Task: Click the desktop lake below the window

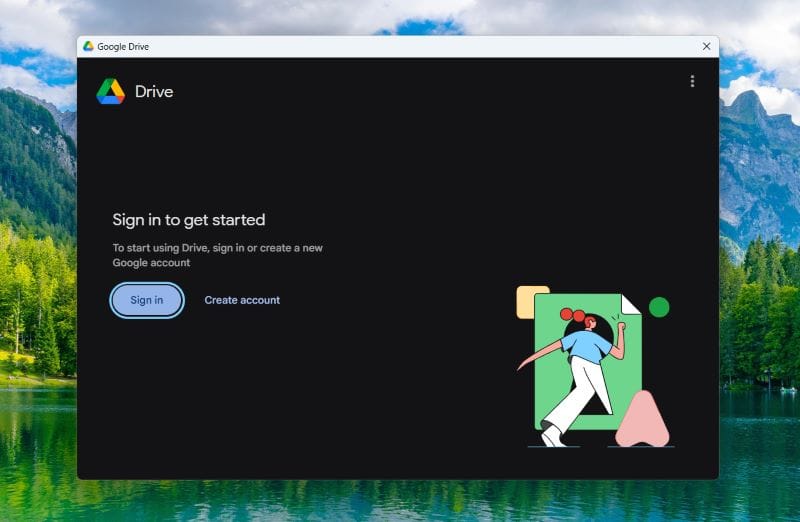Action: click(x=400, y=500)
